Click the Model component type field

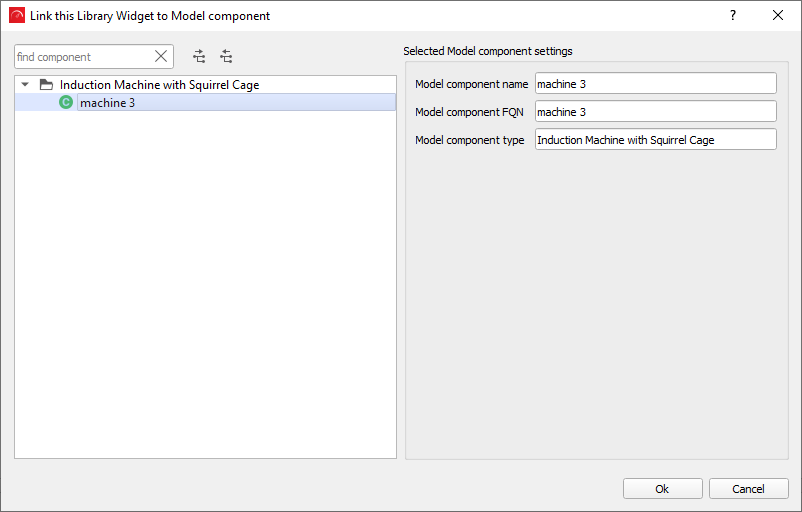tap(655, 140)
